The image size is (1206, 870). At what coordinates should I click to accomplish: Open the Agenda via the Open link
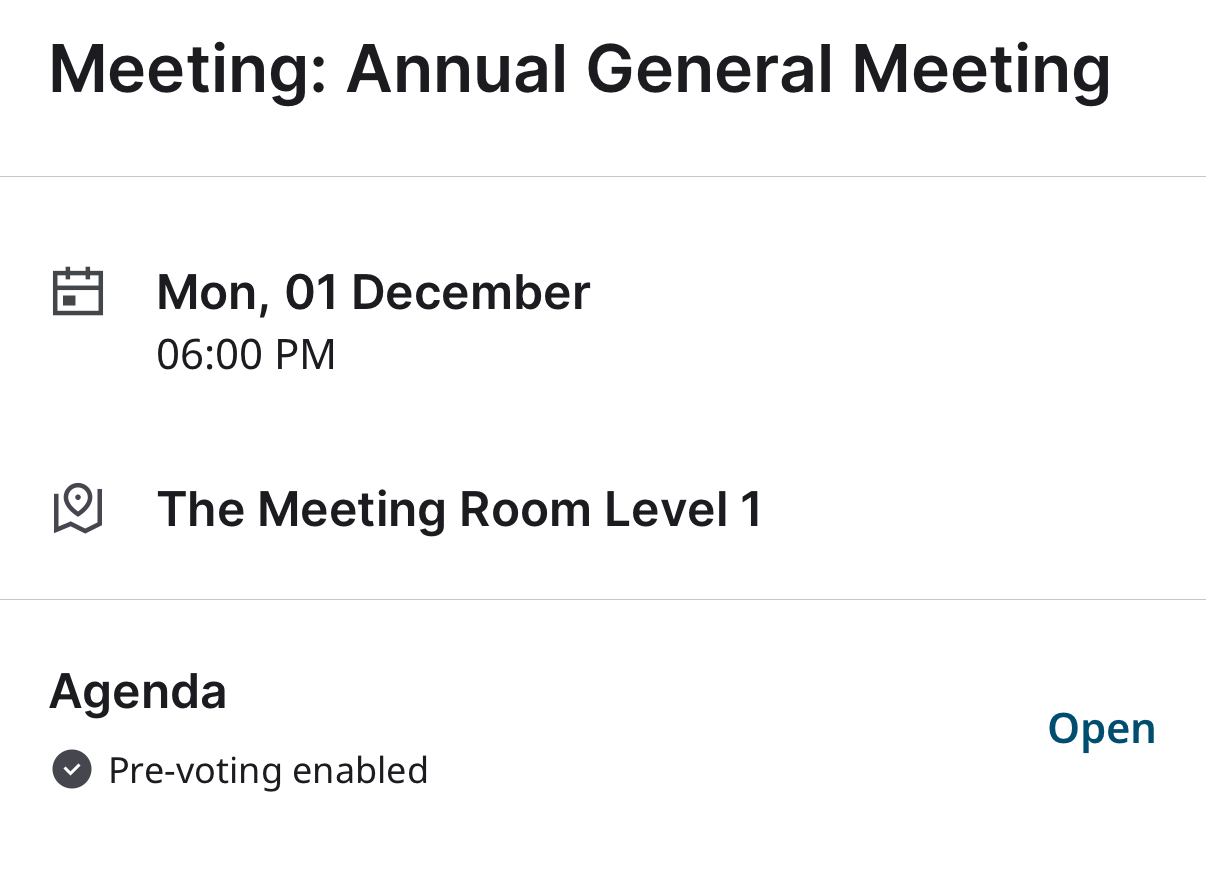click(1101, 729)
